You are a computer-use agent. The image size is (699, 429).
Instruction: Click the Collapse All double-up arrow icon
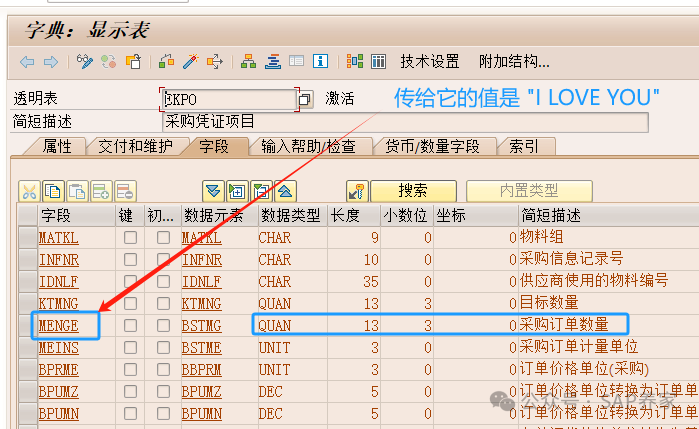pos(285,192)
